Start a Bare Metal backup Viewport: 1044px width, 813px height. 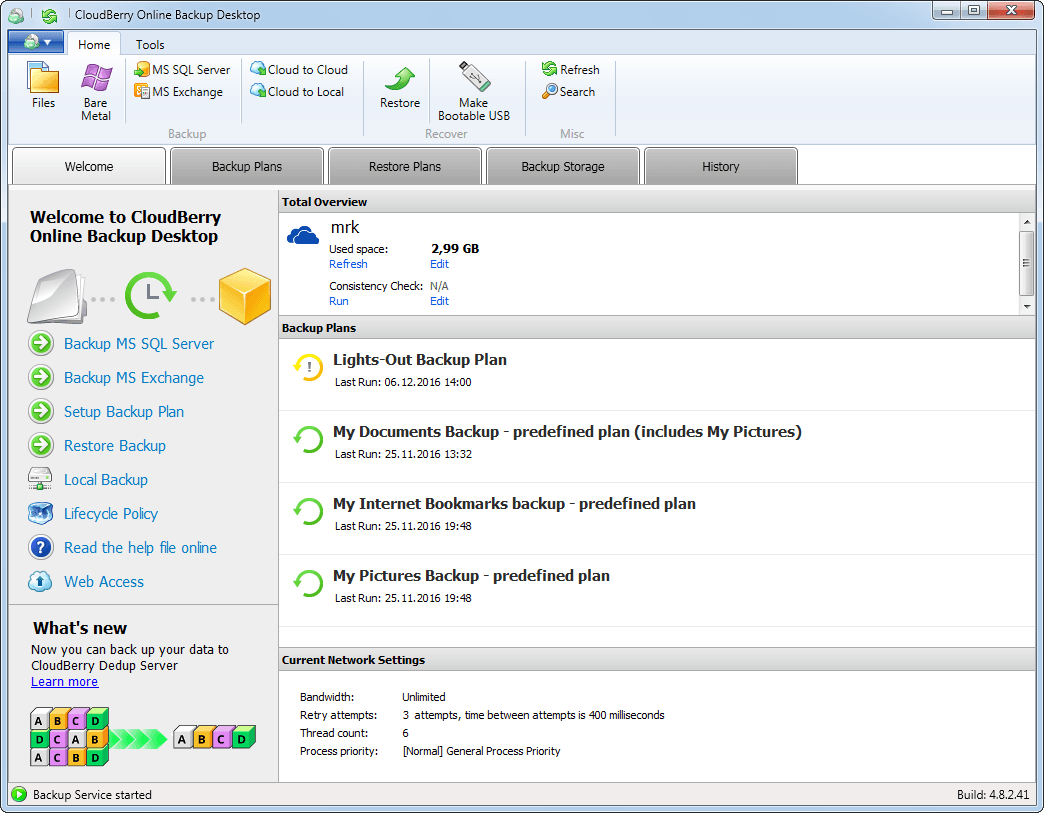coord(96,92)
